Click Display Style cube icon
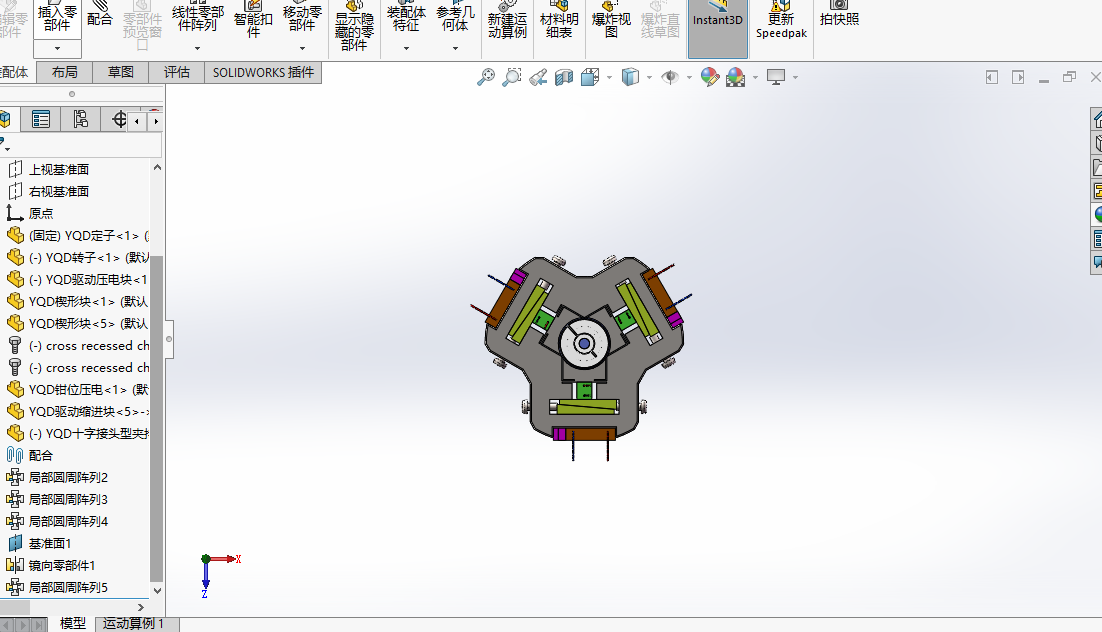This screenshot has height=632, width=1102. tap(630, 77)
